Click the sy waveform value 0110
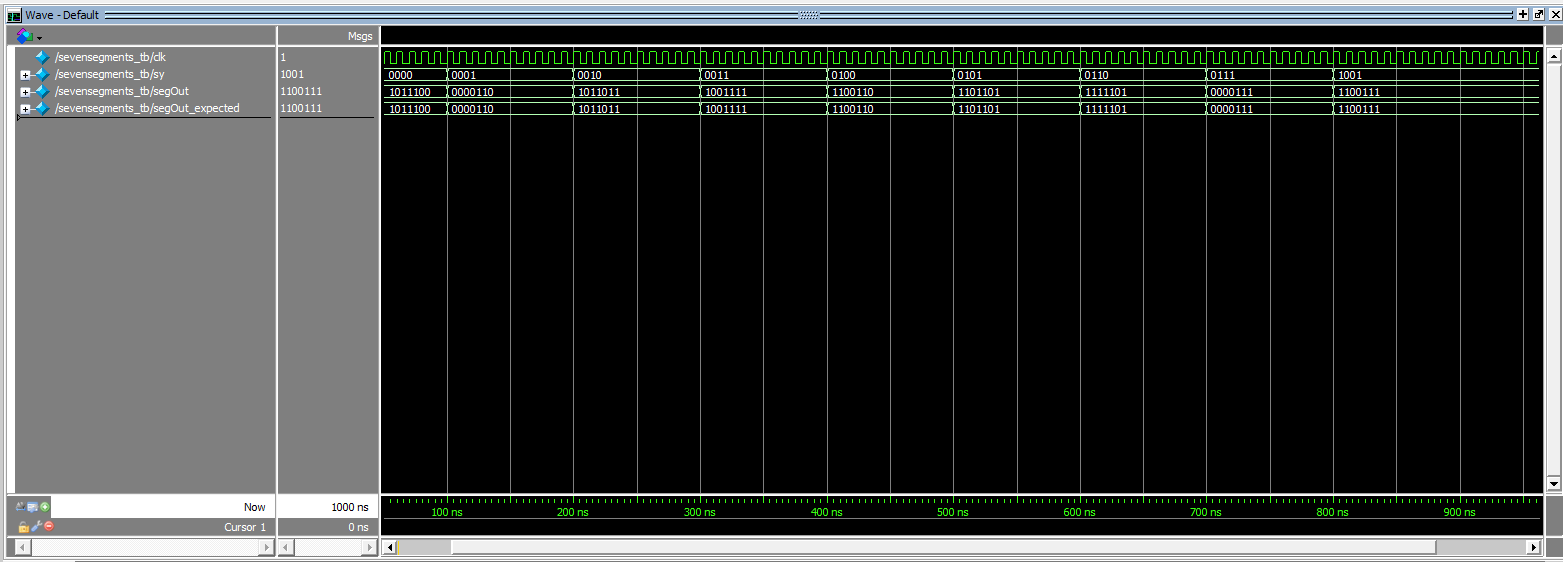This screenshot has width=1563, height=562. [x=1097, y=75]
